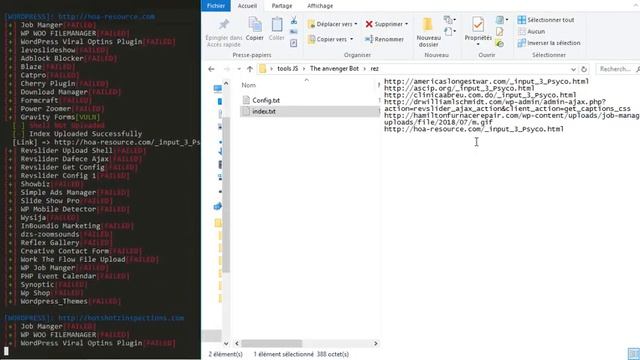Click the navigation pane vertical scrollbar
The height and width of the screenshot is (360, 640).
click(226, 195)
